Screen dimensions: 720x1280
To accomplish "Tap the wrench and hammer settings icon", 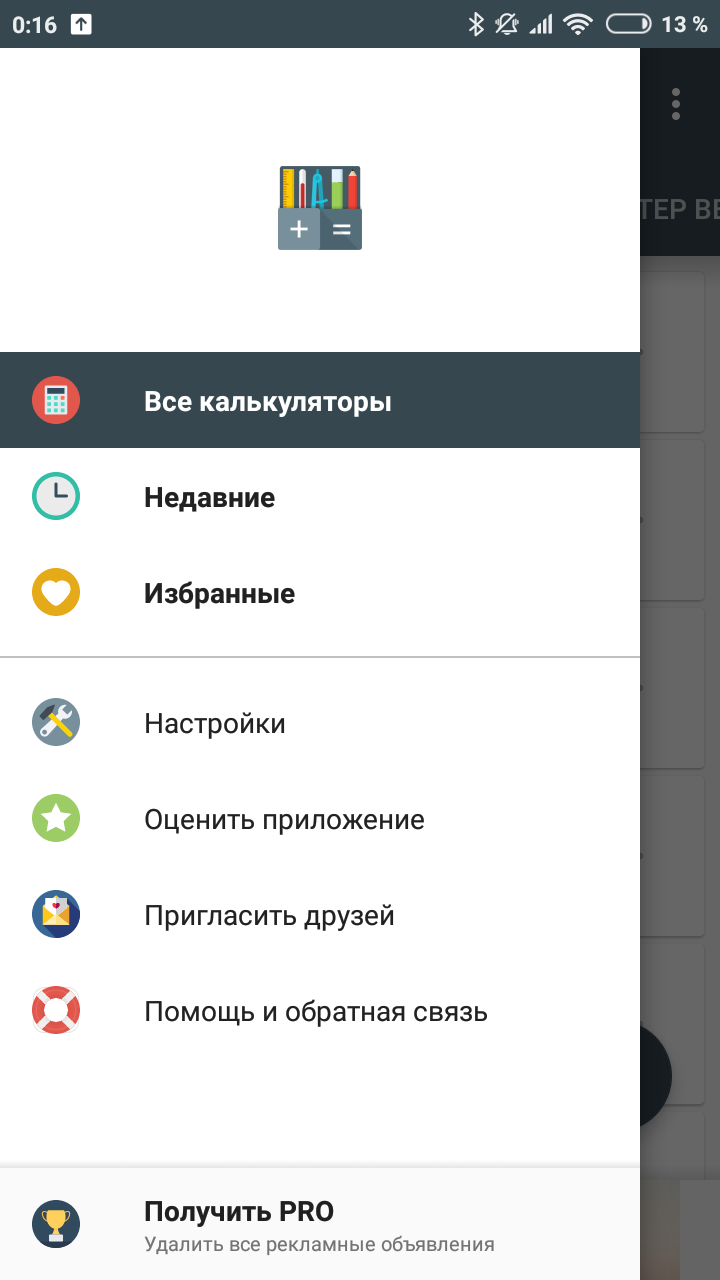I will tap(56, 723).
